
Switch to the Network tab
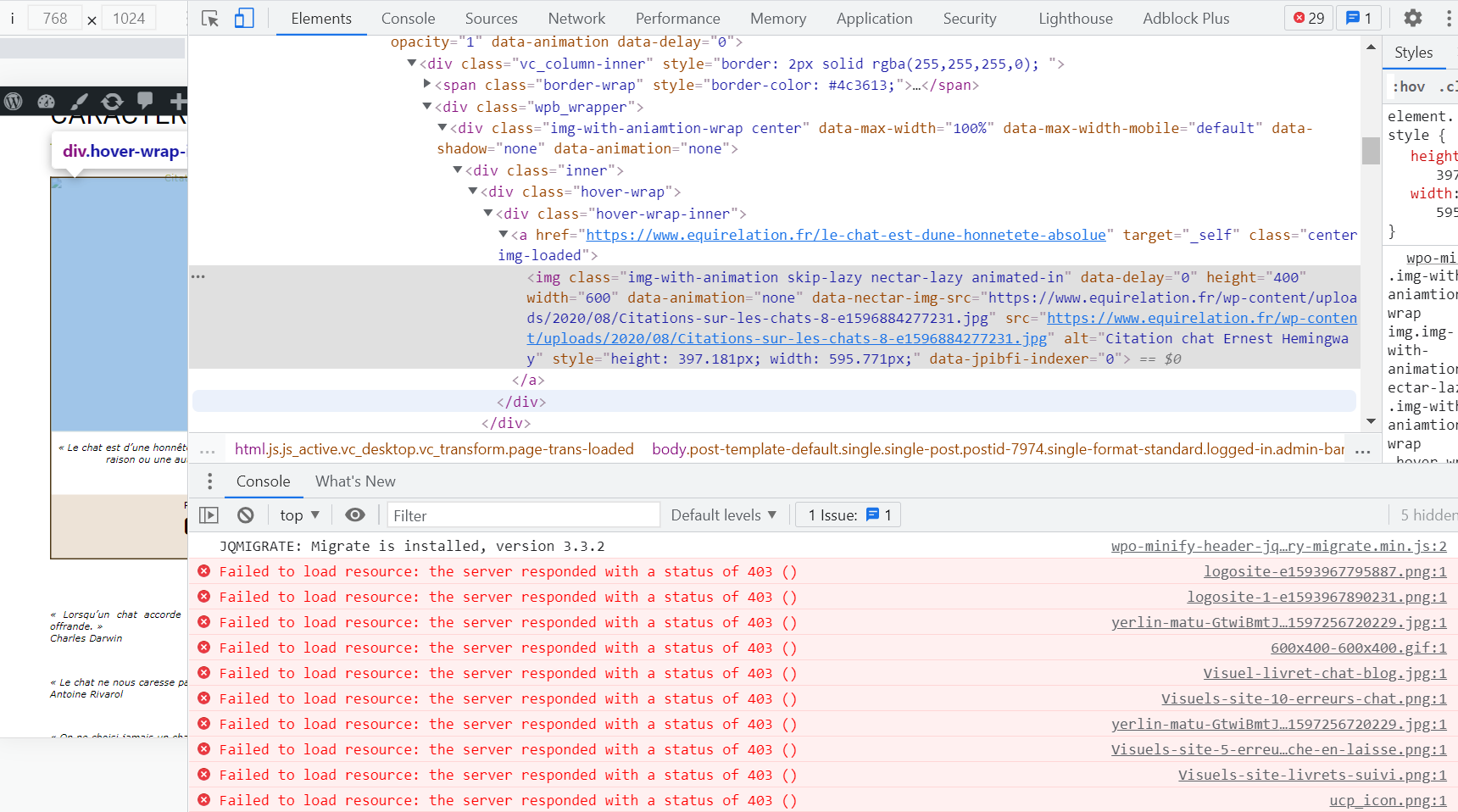[x=576, y=19]
